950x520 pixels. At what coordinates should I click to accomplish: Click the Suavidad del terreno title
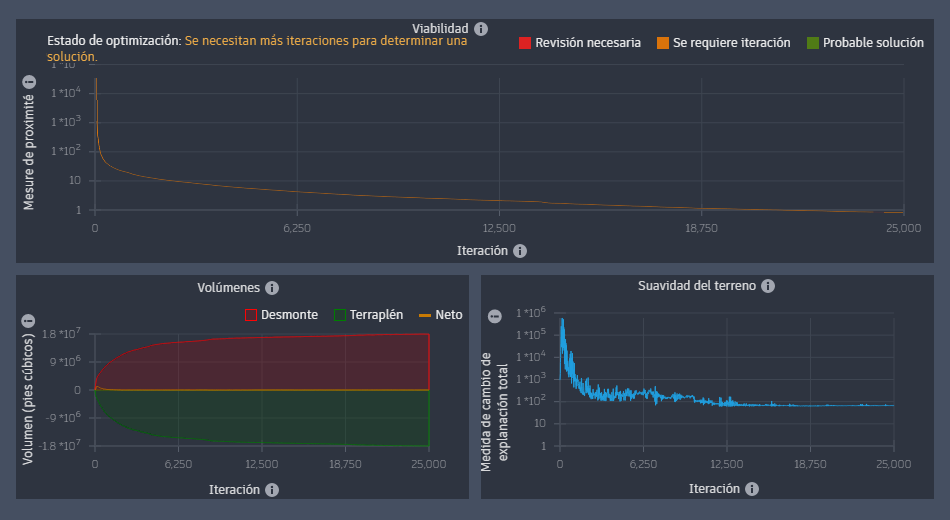[x=697, y=286]
